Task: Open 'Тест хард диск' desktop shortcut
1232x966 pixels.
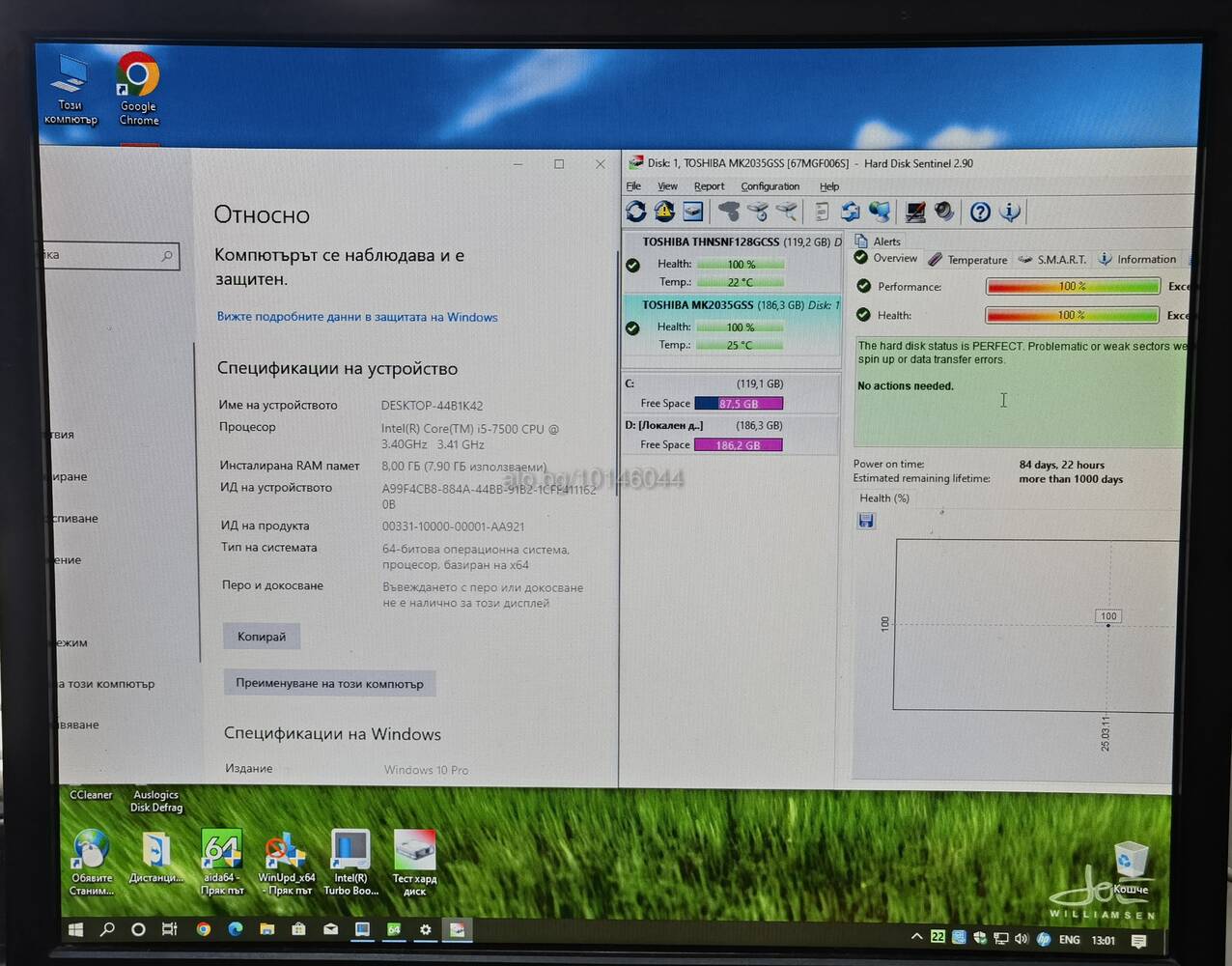Action: (415, 863)
